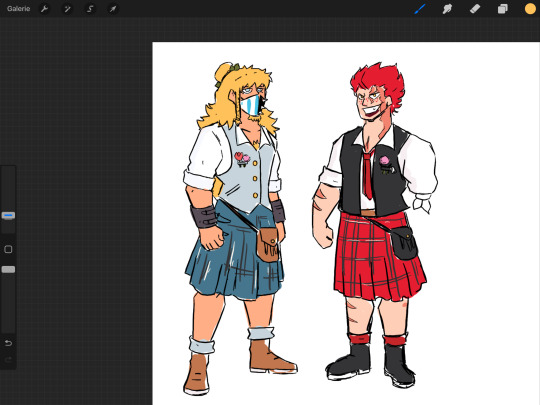Open the Adjustments magic wand menu
The height and width of the screenshot is (405, 540).
[x=67, y=9]
